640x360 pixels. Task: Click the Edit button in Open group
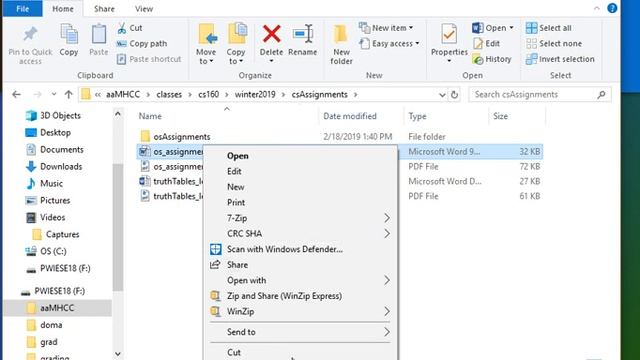click(486, 44)
